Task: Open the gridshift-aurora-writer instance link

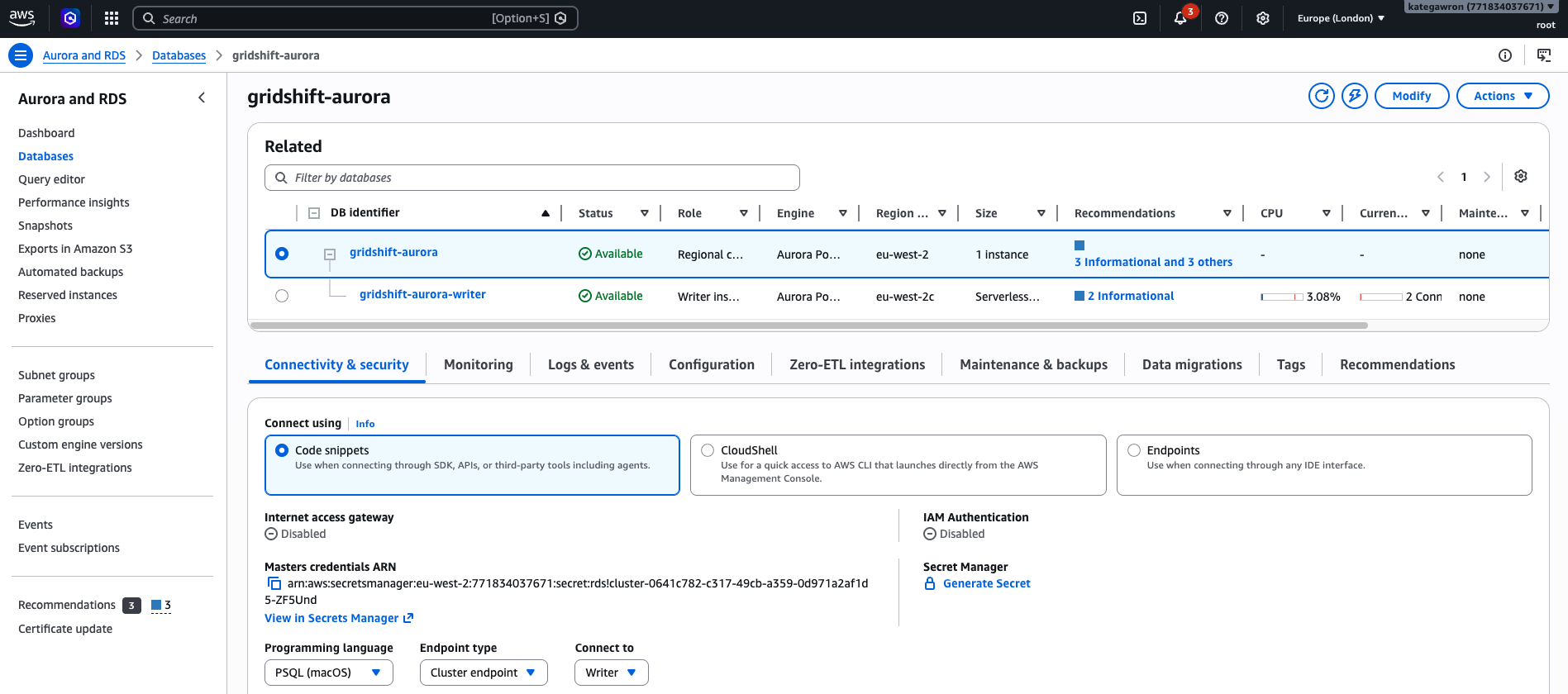Action: tap(422, 294)
